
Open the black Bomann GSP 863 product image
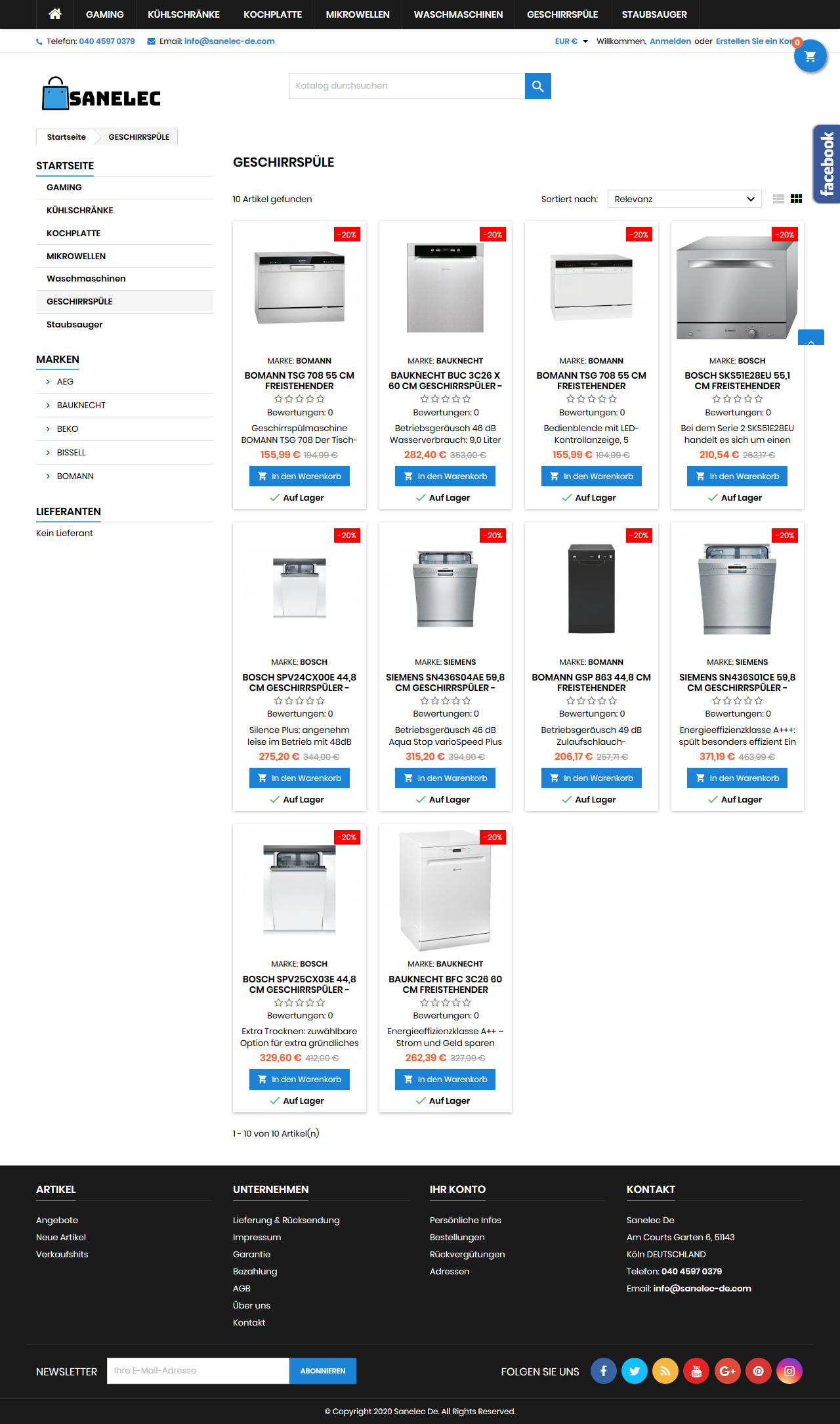(591, 589)
